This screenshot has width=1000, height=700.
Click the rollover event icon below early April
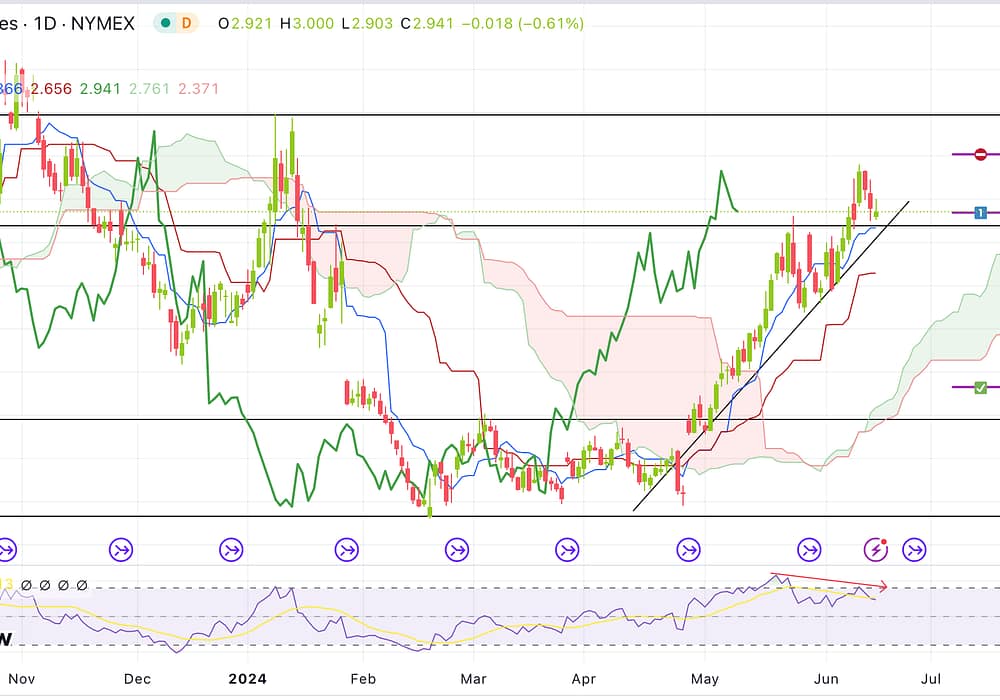(567, 549)
